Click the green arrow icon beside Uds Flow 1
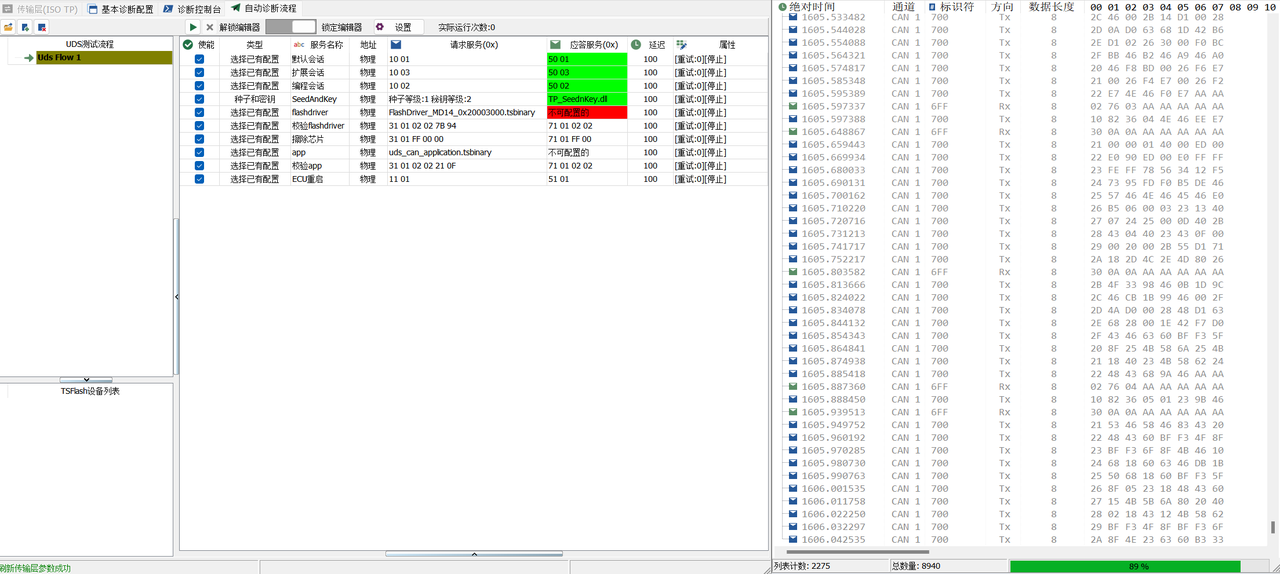Screen dimensions: 1280x574 29,58
